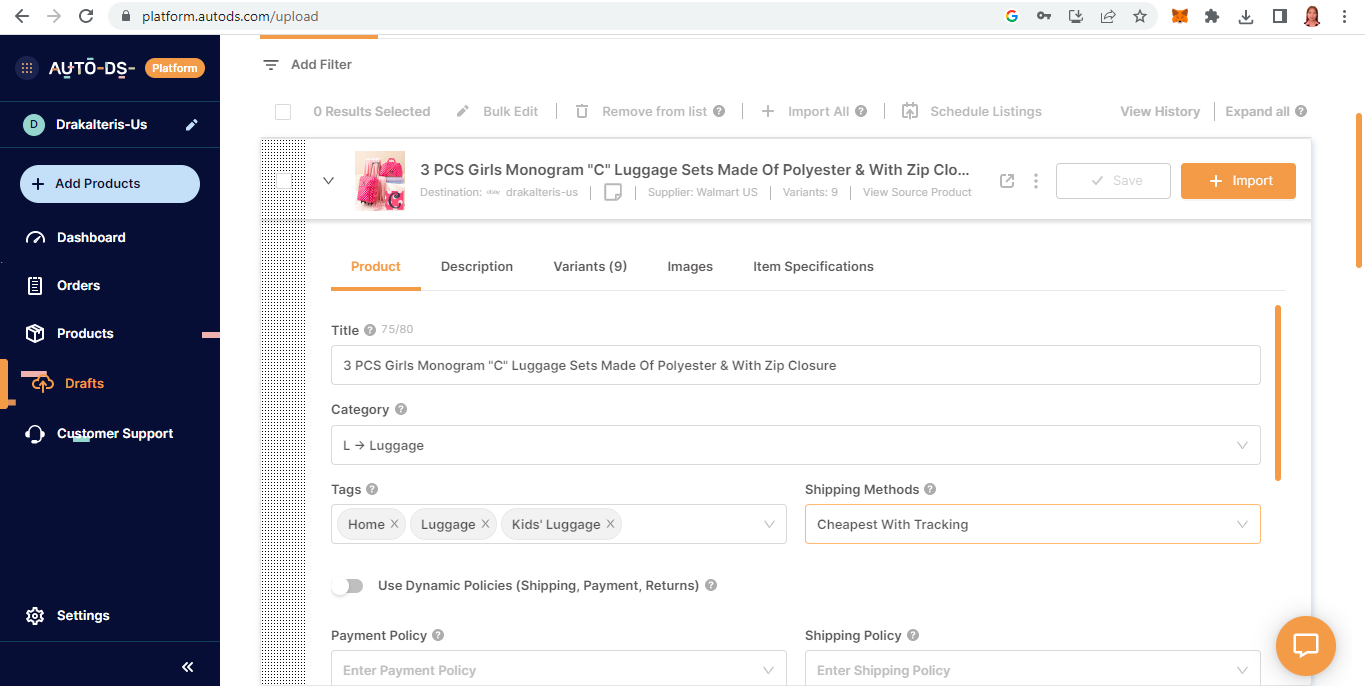
Task: Open the Category dropdown
Action: (x=796, y=446)
